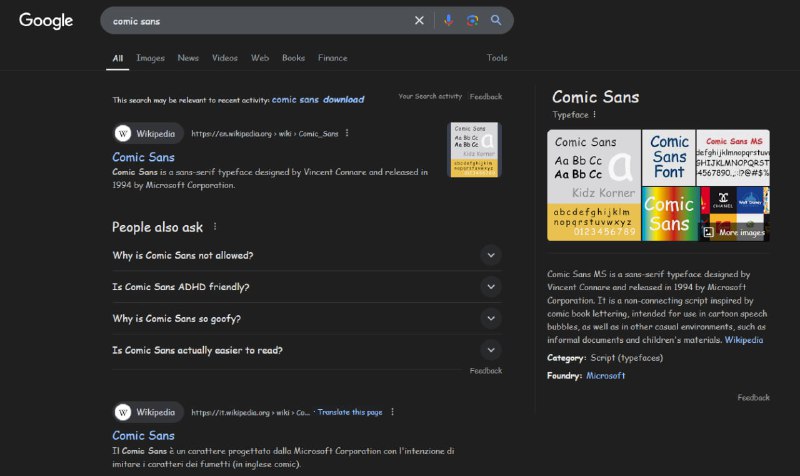Screen dimensions: 800x476
Task: Open the menu dots beside en.wikipedia.org result
Action: tap(347, 133)
